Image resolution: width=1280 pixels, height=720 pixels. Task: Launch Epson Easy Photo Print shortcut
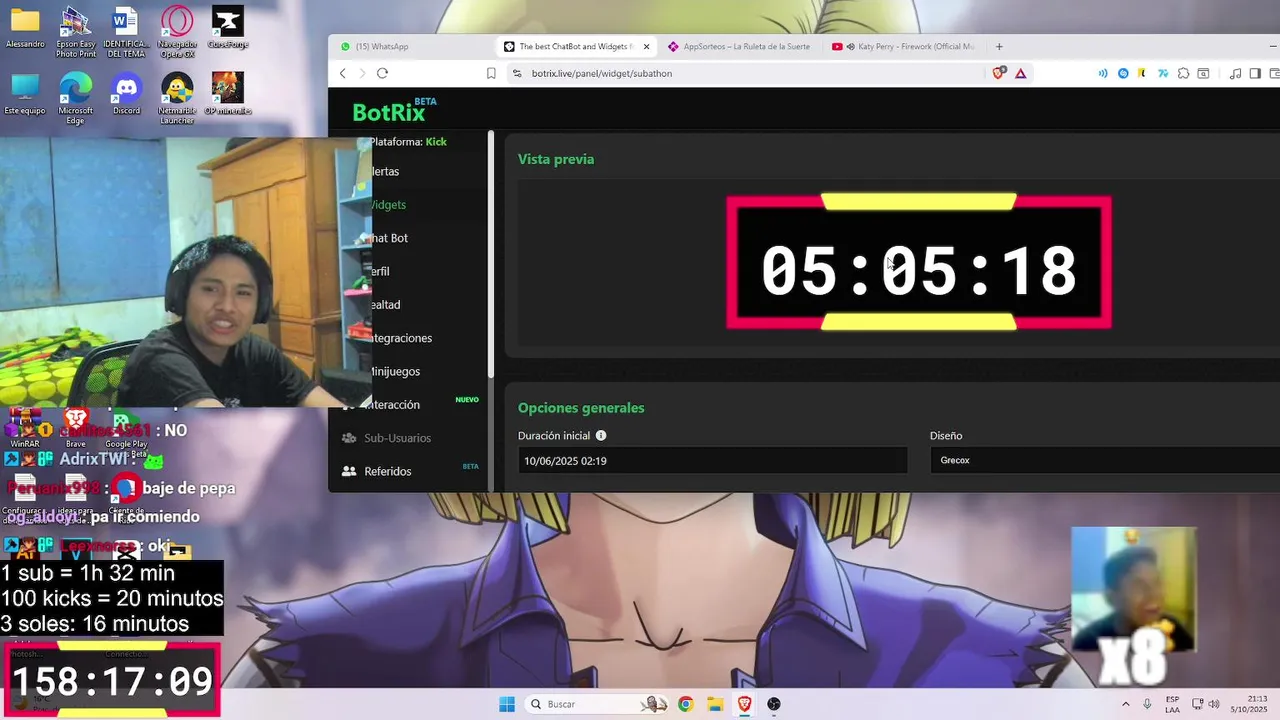(76, 32)
